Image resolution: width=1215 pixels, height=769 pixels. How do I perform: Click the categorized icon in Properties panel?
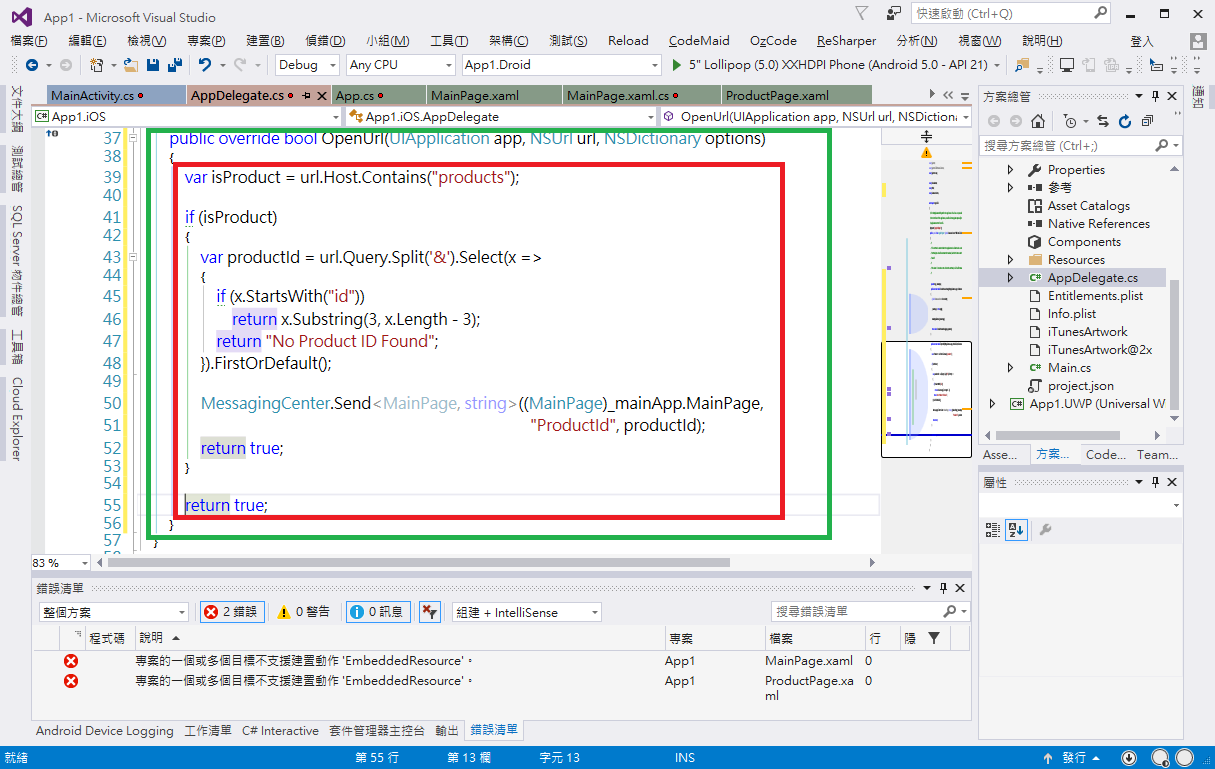pos(993,529)
